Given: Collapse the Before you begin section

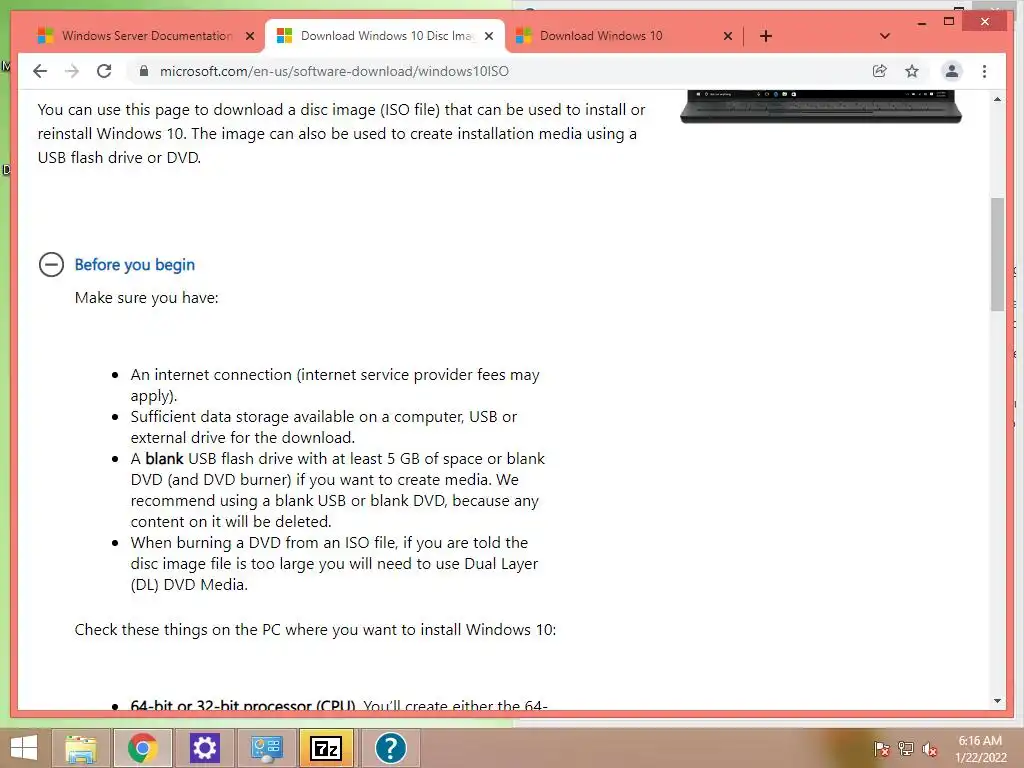Looking at the screenshot, I should (x=51, y=264).
